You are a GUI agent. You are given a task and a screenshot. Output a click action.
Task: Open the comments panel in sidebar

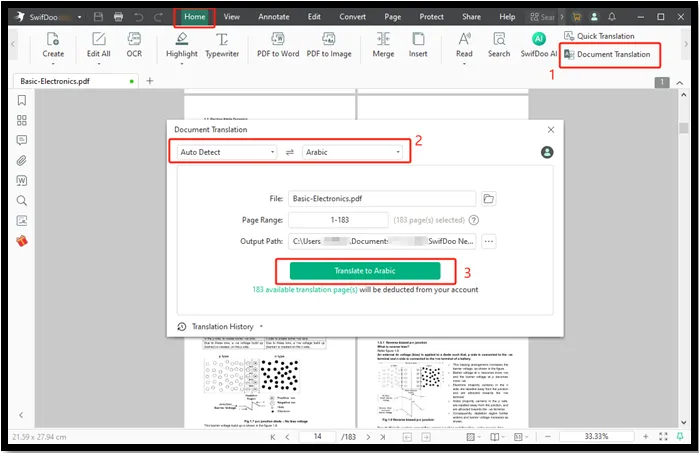coord(21,140)
